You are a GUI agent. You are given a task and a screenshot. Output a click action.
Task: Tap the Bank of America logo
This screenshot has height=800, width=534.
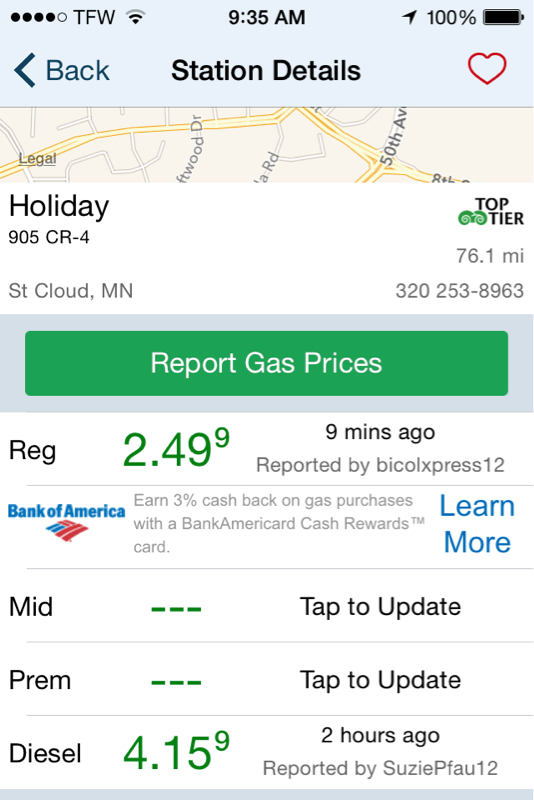(x=66, y=521)
